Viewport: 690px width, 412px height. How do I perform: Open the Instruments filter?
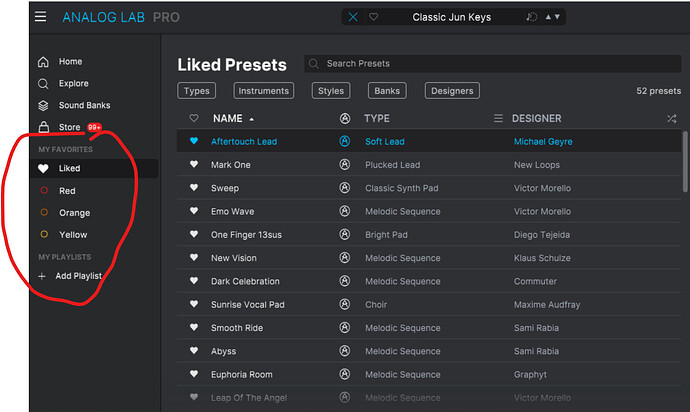[264, 91]
